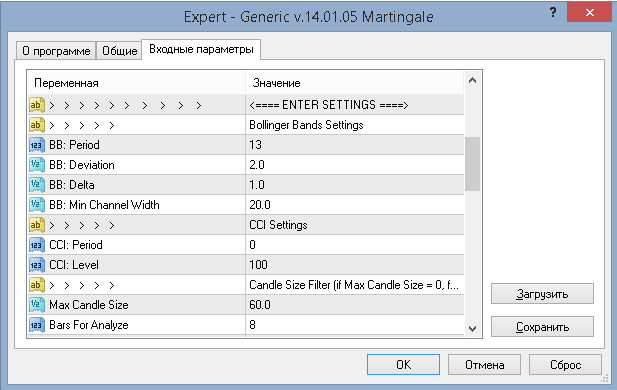Screen dimensions: 617x390
Task: Click the scroll down arrow of parameter list
Action: pos(473,328)
